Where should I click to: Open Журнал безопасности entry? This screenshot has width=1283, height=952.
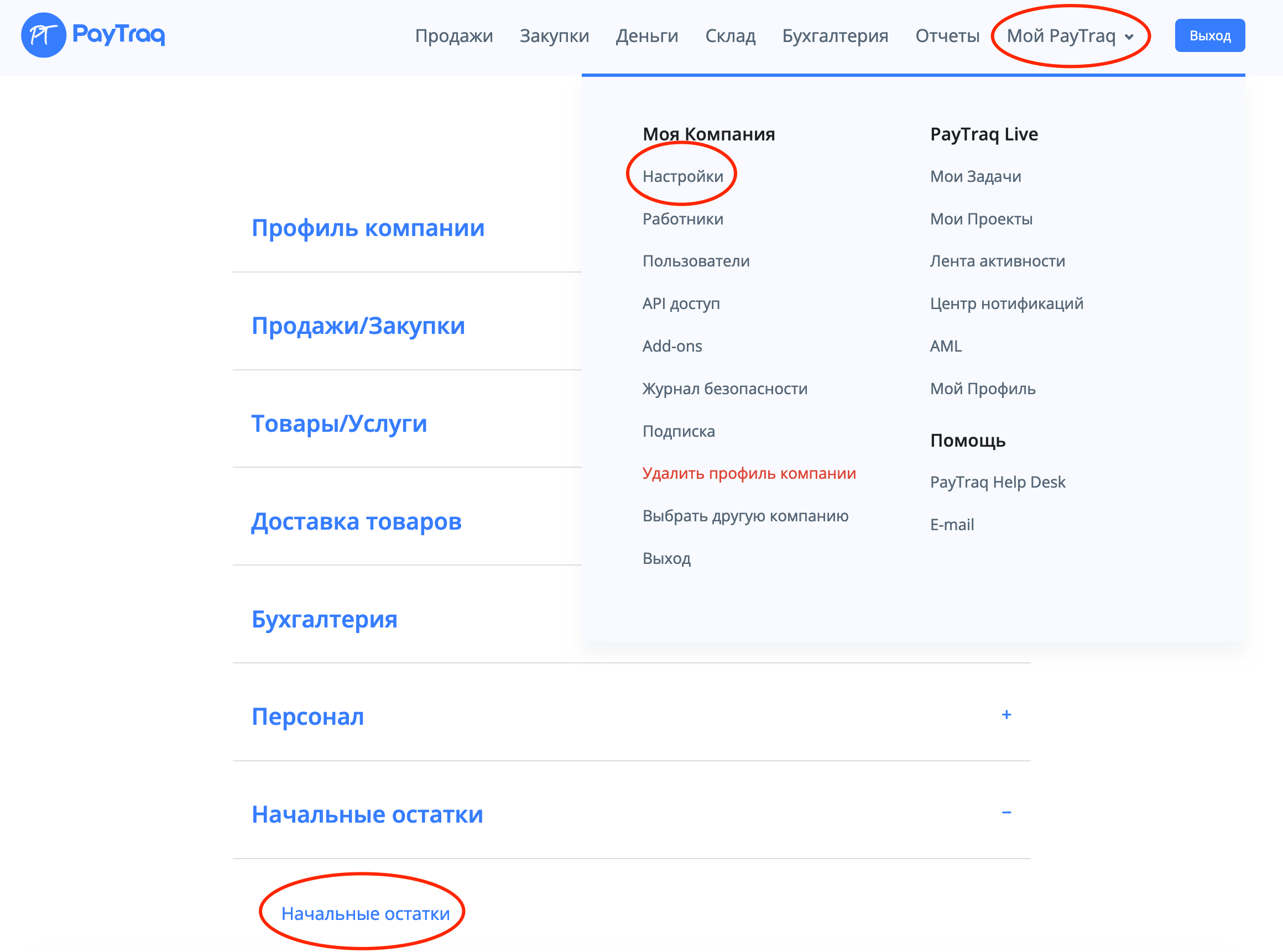coord(724,389)
